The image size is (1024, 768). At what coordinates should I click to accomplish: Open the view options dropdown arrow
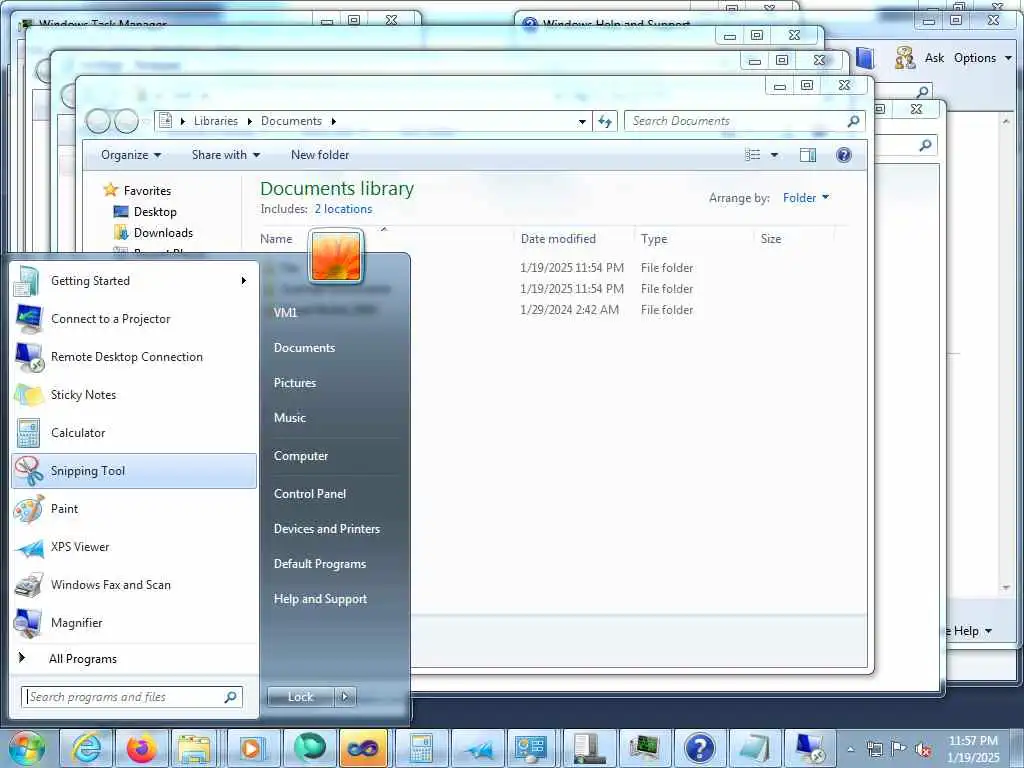tap(775, 155)
